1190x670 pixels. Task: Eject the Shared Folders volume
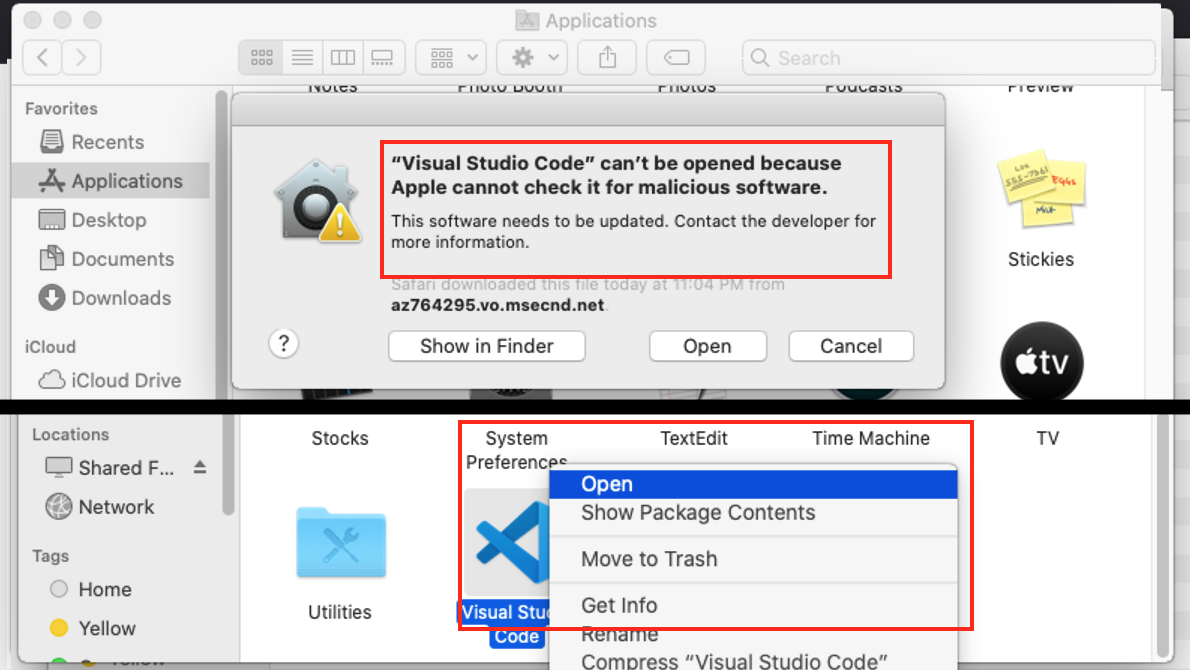(200, 467)
